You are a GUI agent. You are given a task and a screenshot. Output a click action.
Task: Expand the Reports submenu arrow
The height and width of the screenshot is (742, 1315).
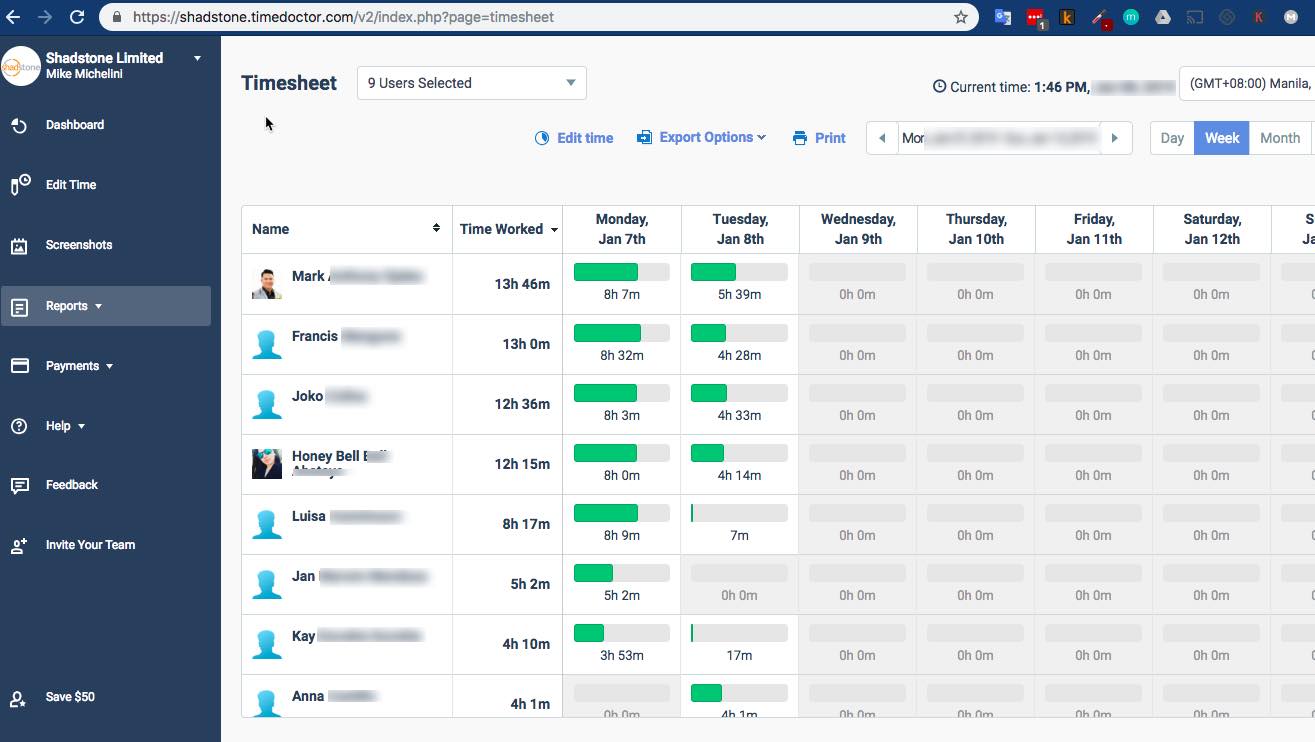[98, 307]
